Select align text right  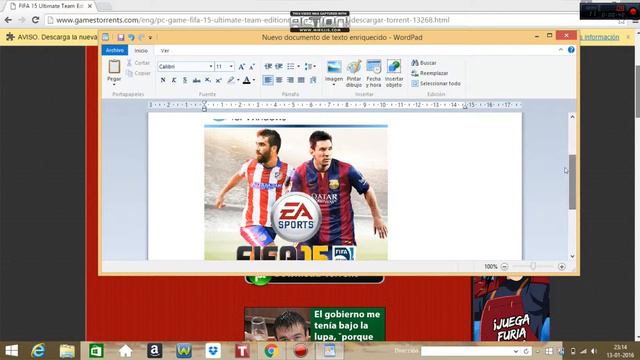click(290, 80)
